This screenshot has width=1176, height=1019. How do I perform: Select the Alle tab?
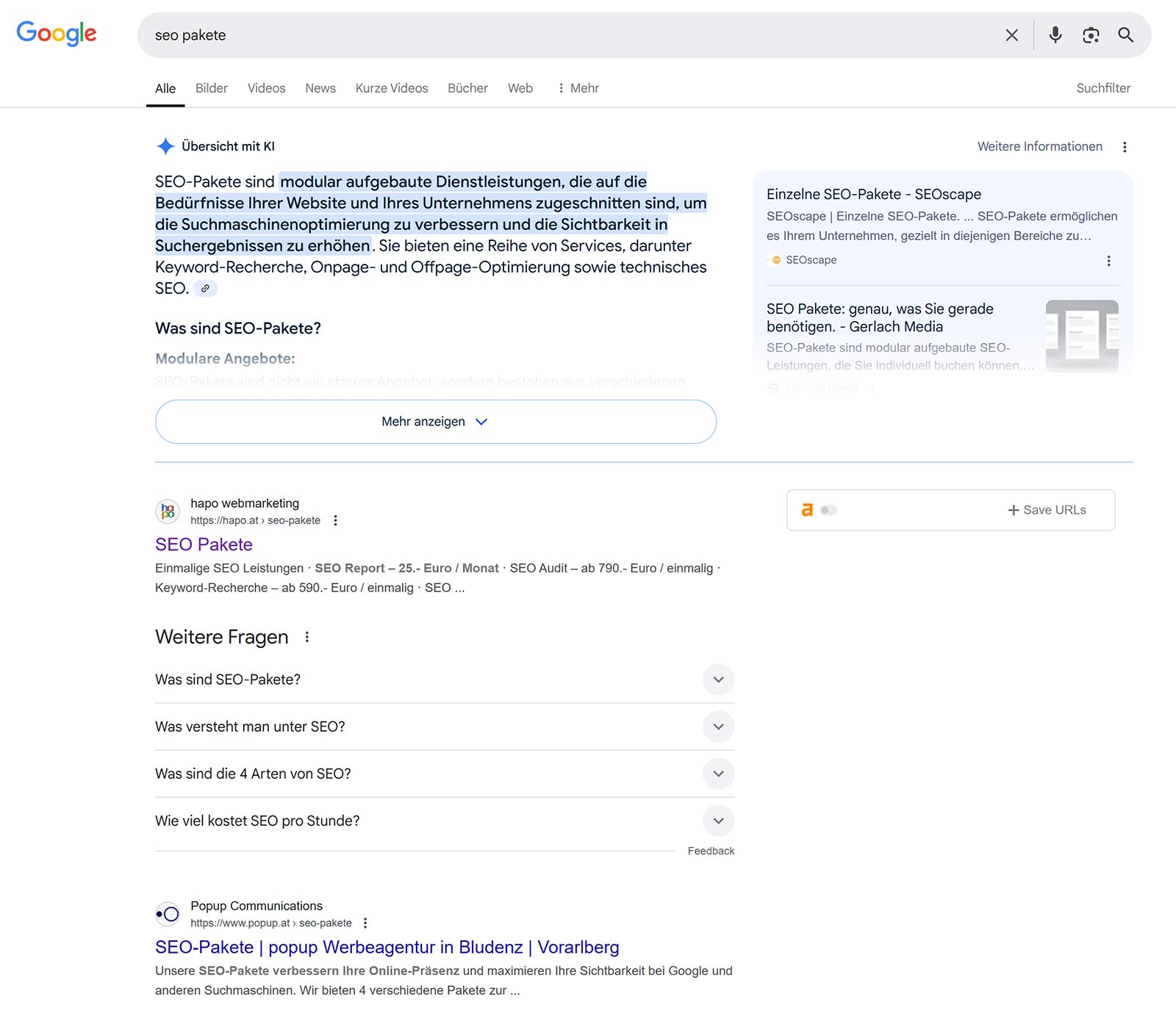165,88
